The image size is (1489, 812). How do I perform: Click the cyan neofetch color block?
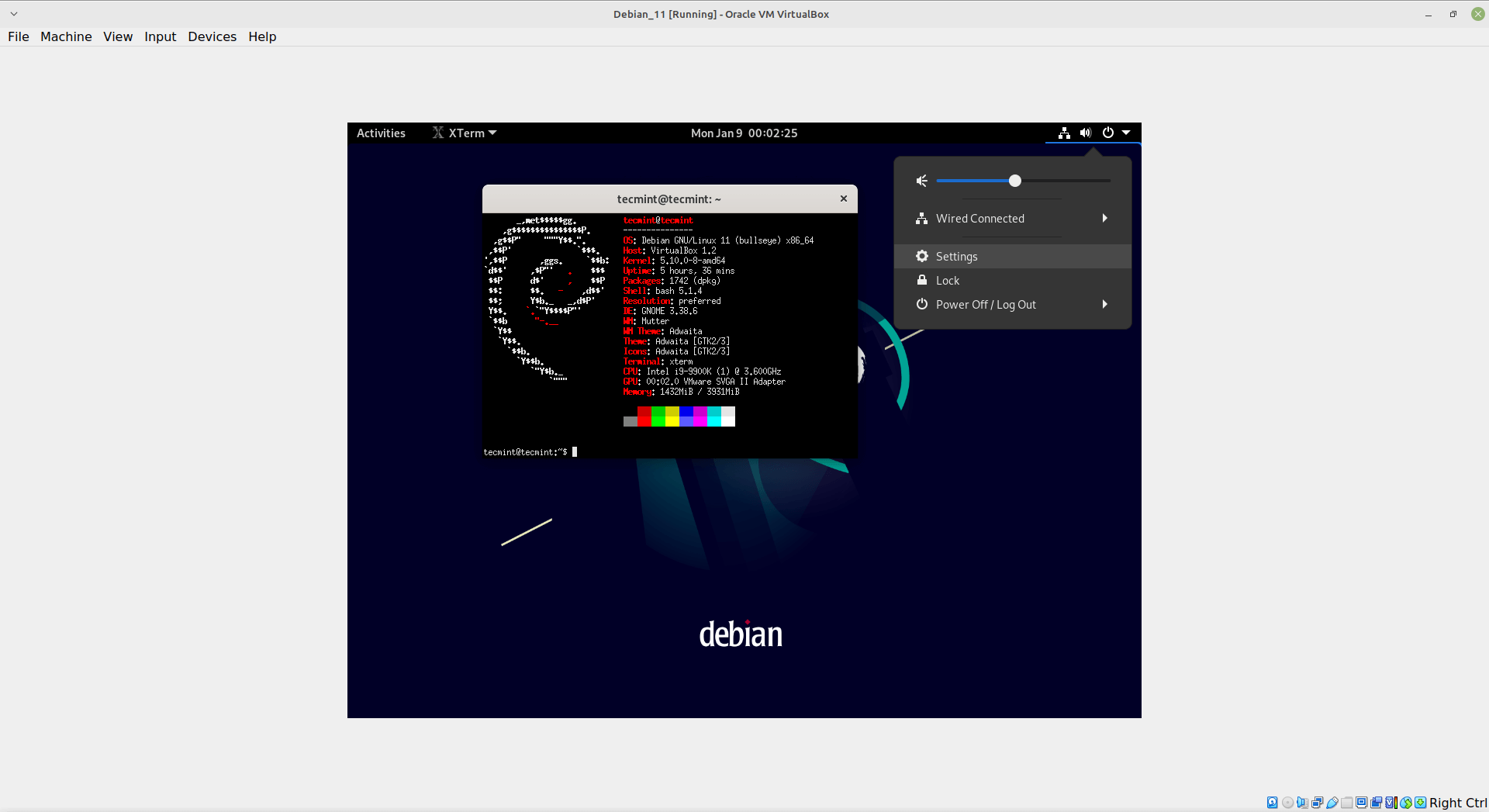(714, 416)
